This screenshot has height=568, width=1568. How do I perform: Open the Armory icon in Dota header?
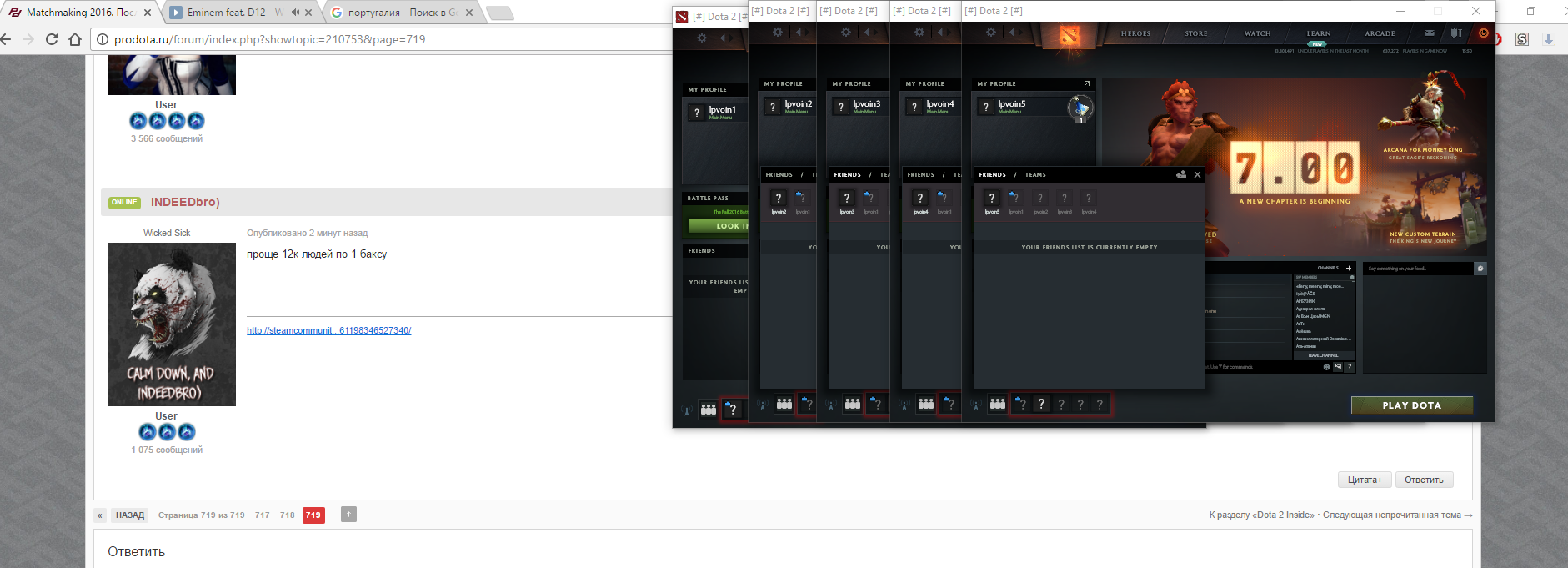(x=1456, y=33)
